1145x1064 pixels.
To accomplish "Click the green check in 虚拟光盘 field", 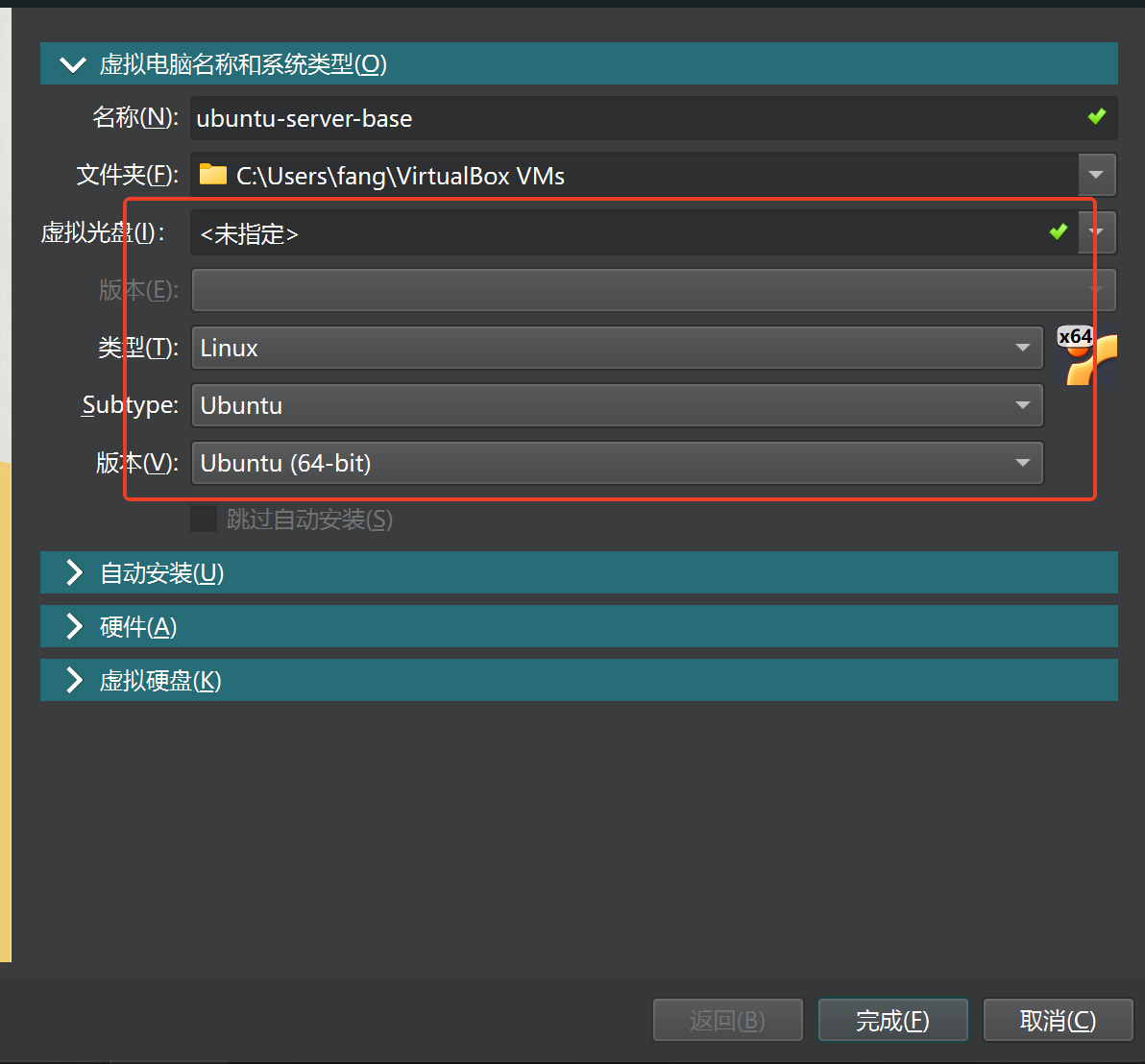I will (1059, 231).
